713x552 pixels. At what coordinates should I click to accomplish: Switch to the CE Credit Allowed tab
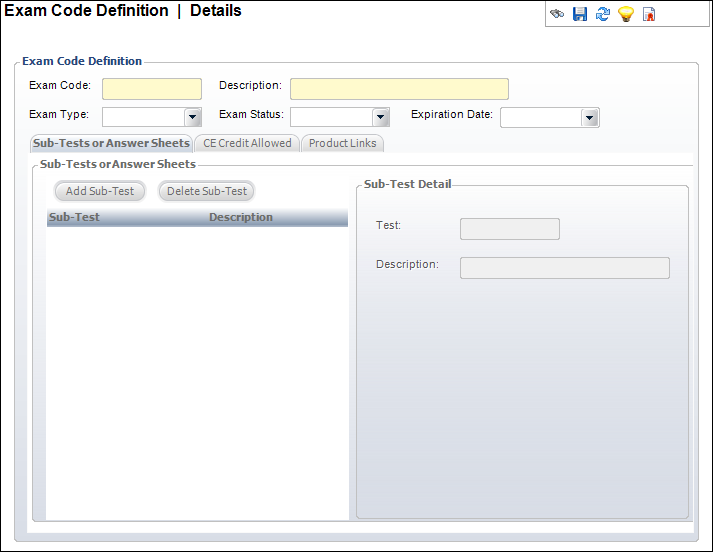point(247,143)
